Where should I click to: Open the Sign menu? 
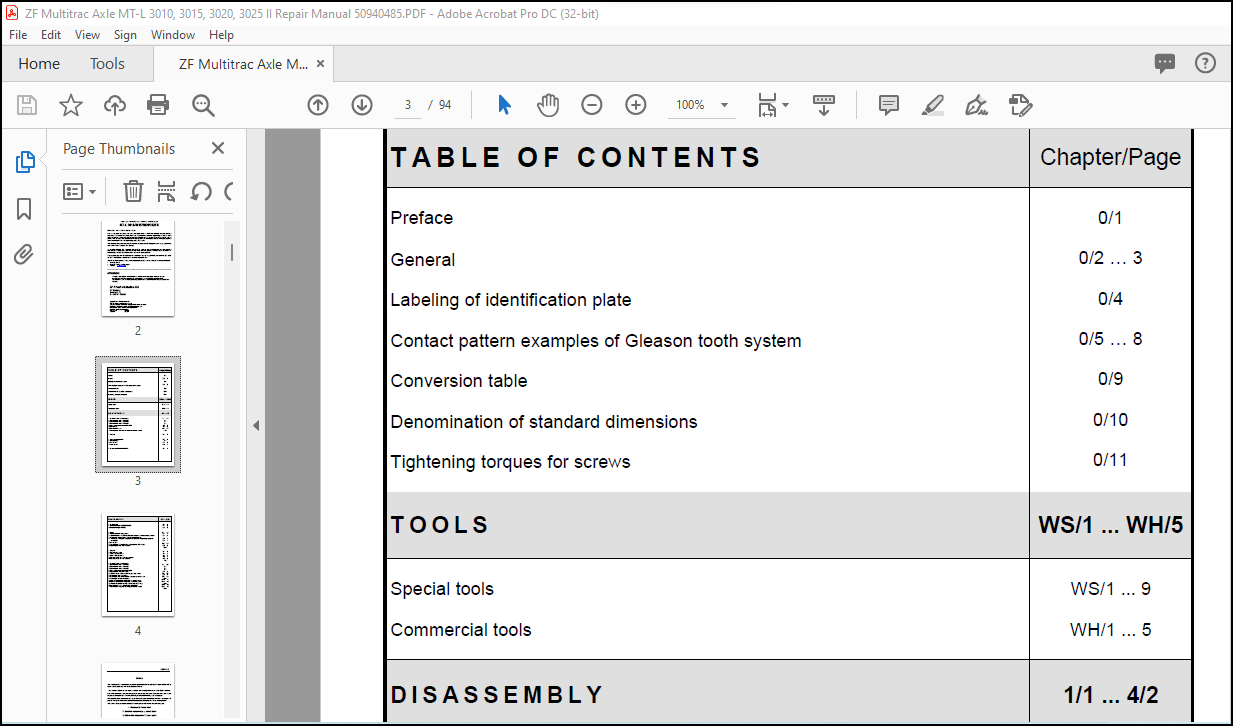(x=125, y=34)
